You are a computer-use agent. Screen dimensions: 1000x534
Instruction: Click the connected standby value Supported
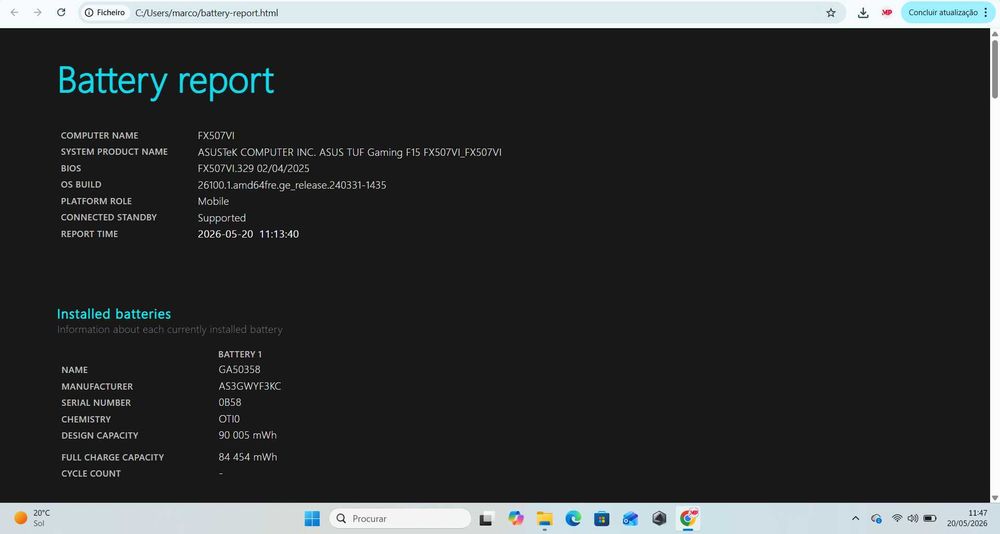tap(221, 218)
